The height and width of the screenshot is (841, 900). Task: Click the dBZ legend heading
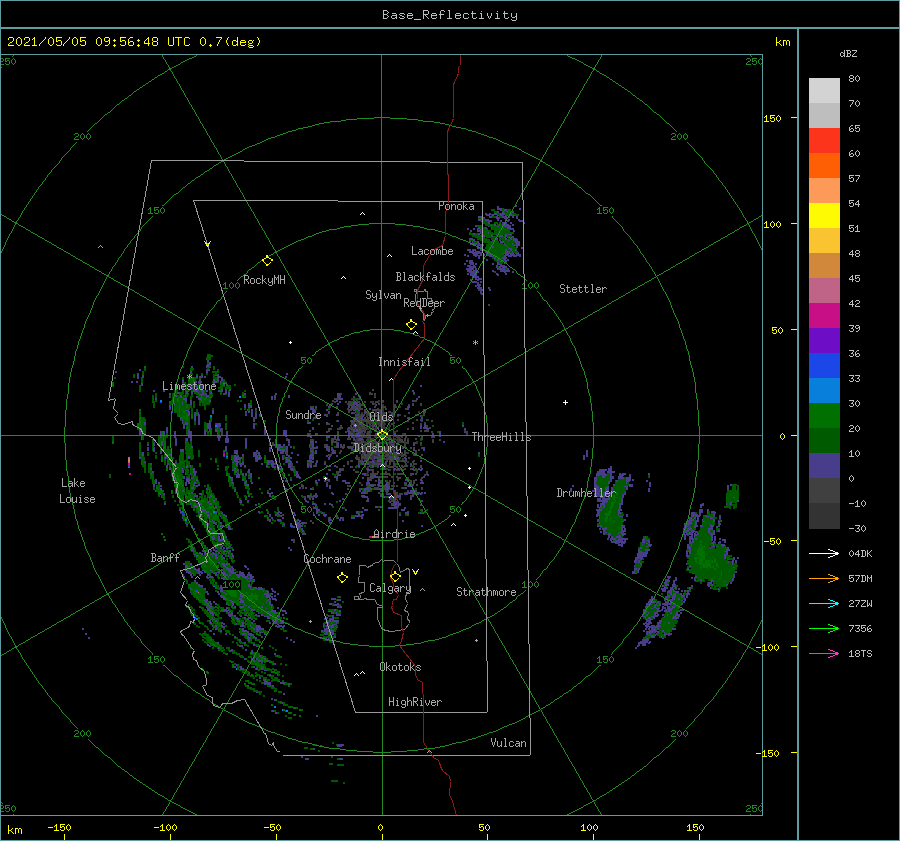pos(848,53)
